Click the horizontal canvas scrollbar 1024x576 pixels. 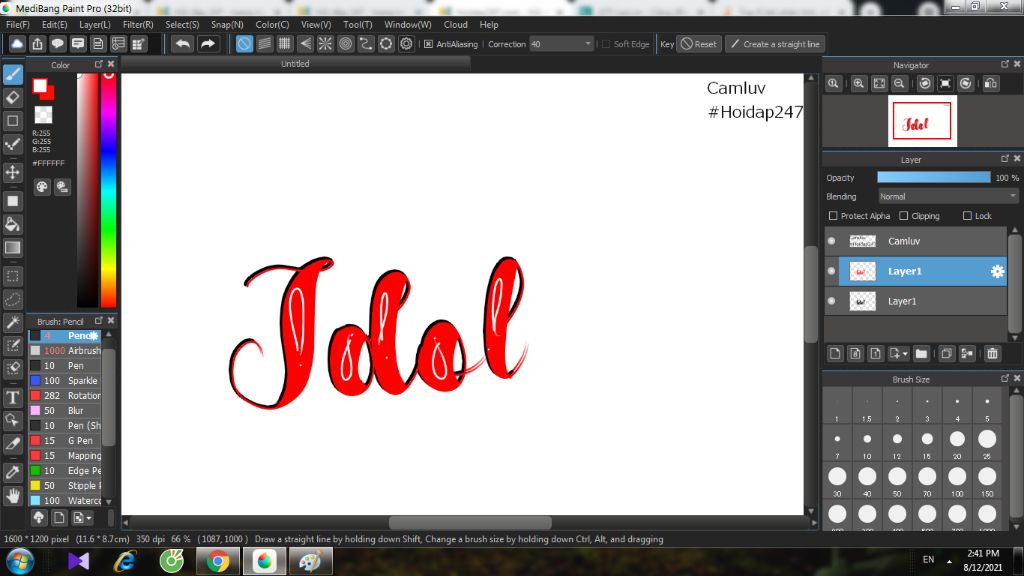click(x=470, y=522)
